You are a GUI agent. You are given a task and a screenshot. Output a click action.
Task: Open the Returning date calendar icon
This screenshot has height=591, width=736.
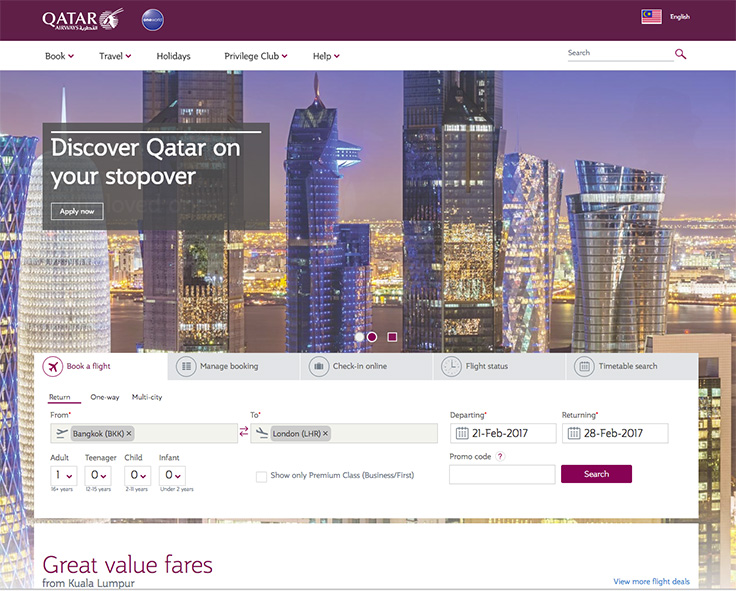coord(574,433)
